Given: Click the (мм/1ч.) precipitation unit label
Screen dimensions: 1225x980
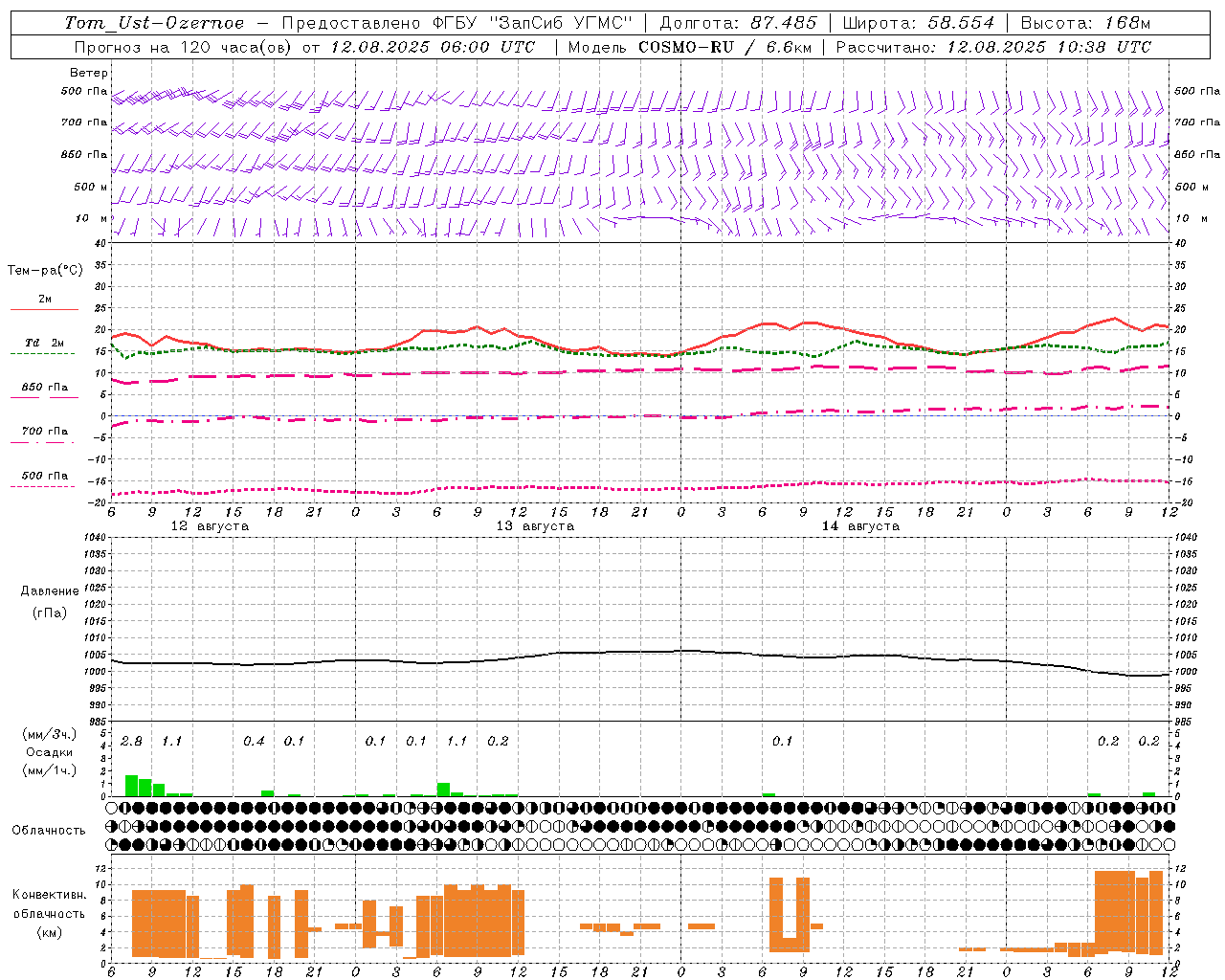Looking at the screenshot, I should (48, 770).
